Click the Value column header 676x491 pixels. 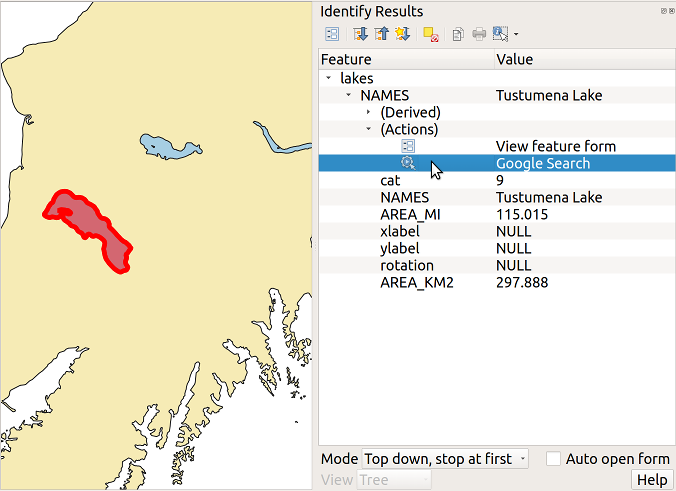click(x=514, y=60)
